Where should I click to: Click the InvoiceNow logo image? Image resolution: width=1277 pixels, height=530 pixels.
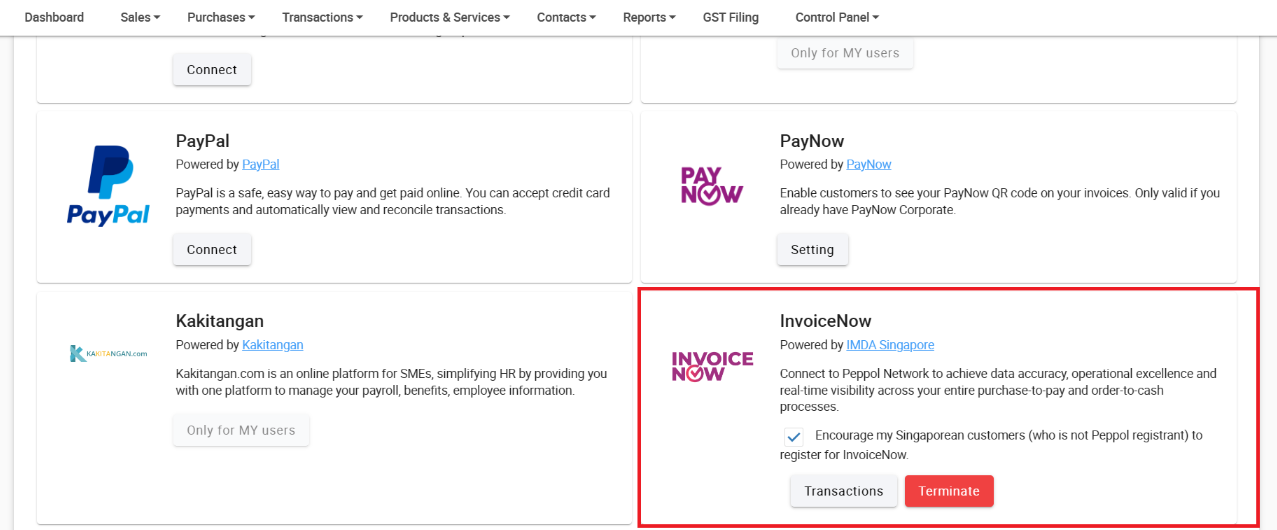(x=712, y=366)
